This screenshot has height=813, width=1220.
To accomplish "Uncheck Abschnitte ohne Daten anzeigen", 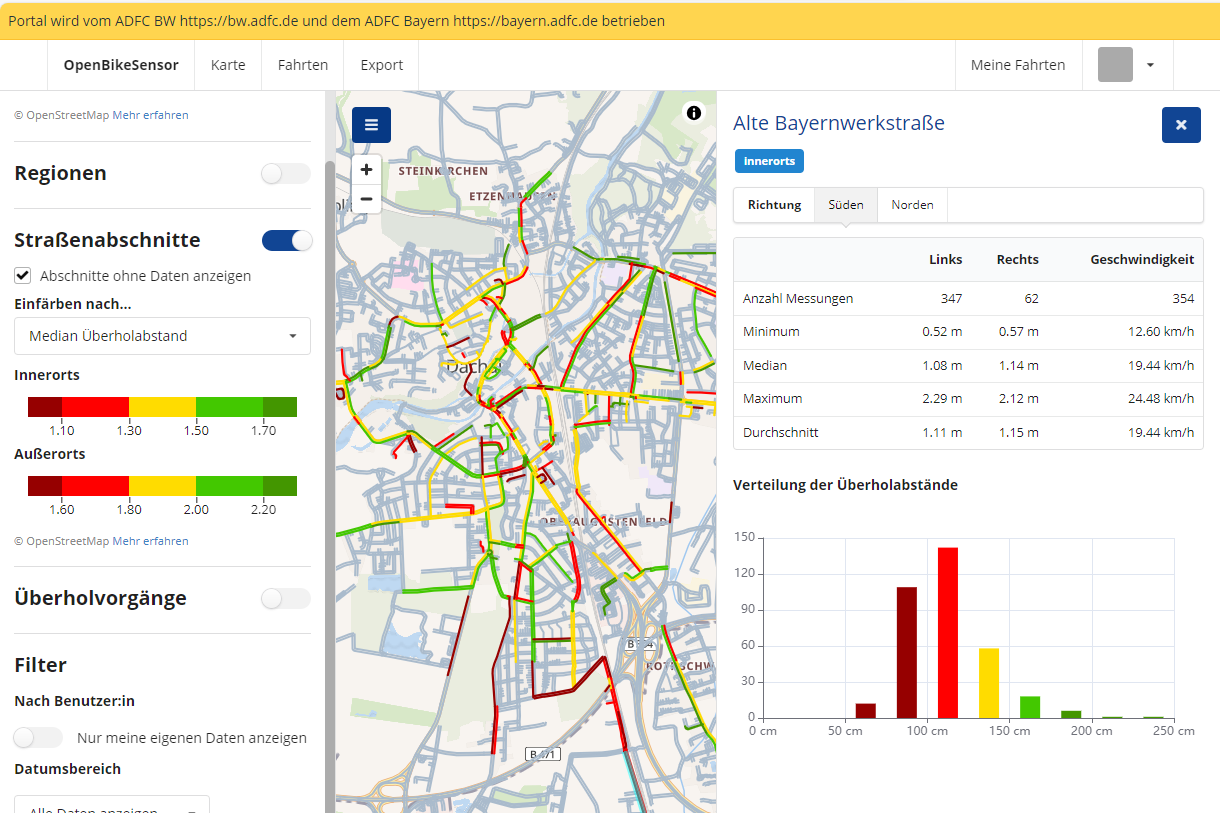I will click(x=23, y=276).
